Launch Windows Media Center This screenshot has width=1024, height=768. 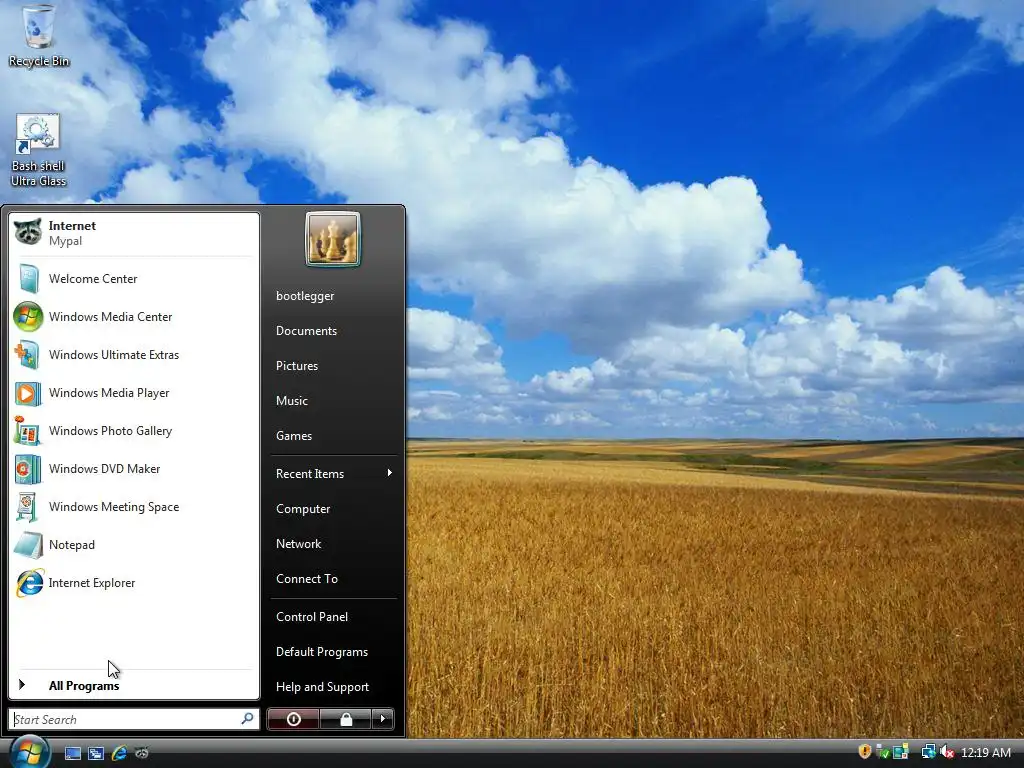tap(134, 317)
